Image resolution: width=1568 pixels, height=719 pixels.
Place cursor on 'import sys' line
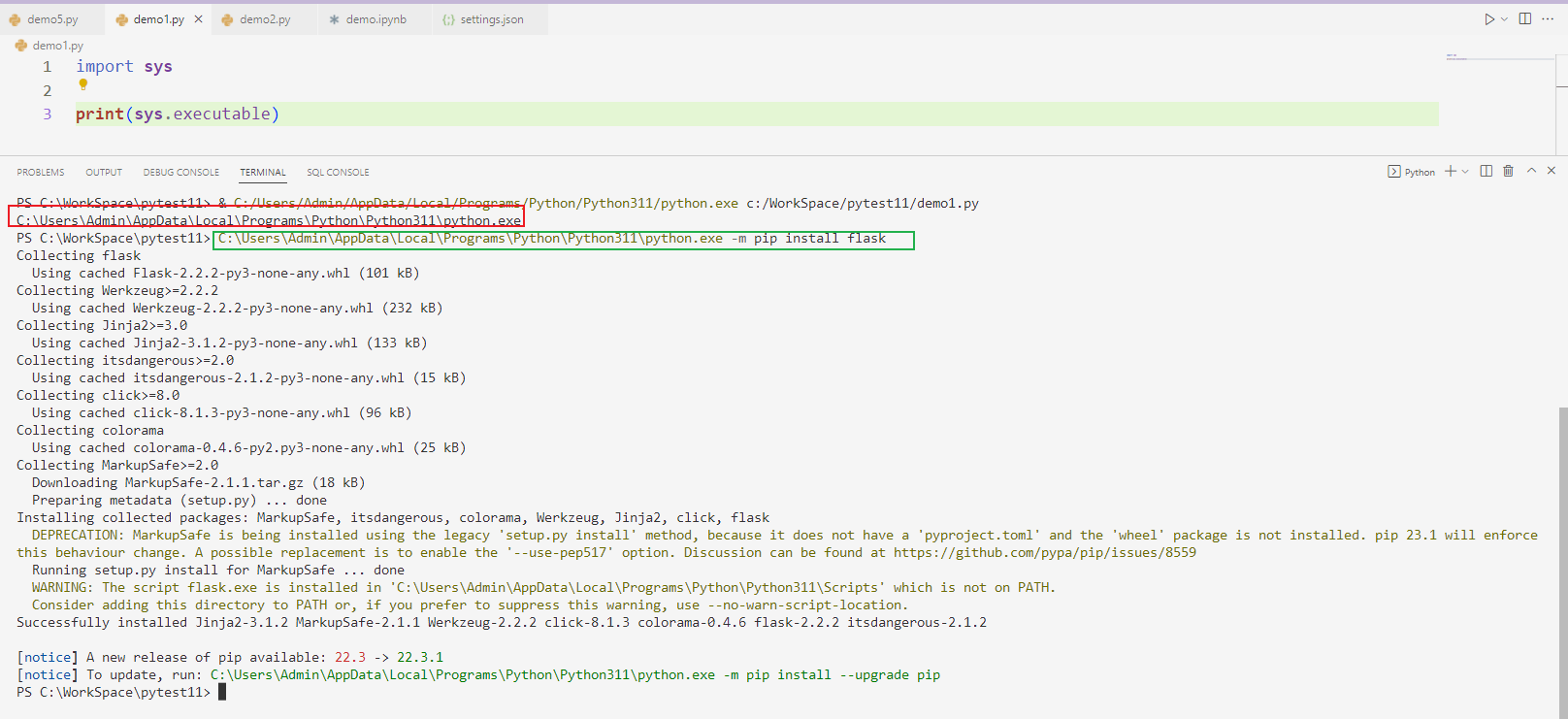click(x=124, y=67)
